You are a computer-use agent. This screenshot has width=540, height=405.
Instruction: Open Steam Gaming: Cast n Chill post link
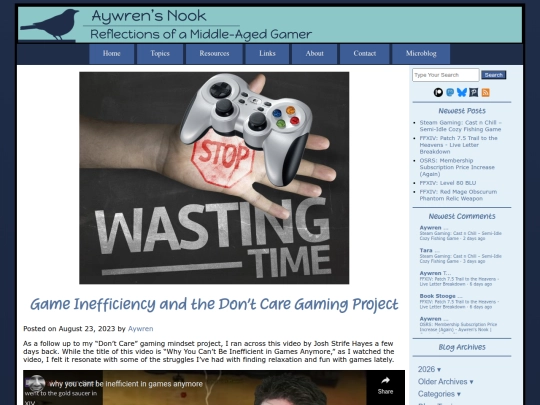tap(460, 126)
